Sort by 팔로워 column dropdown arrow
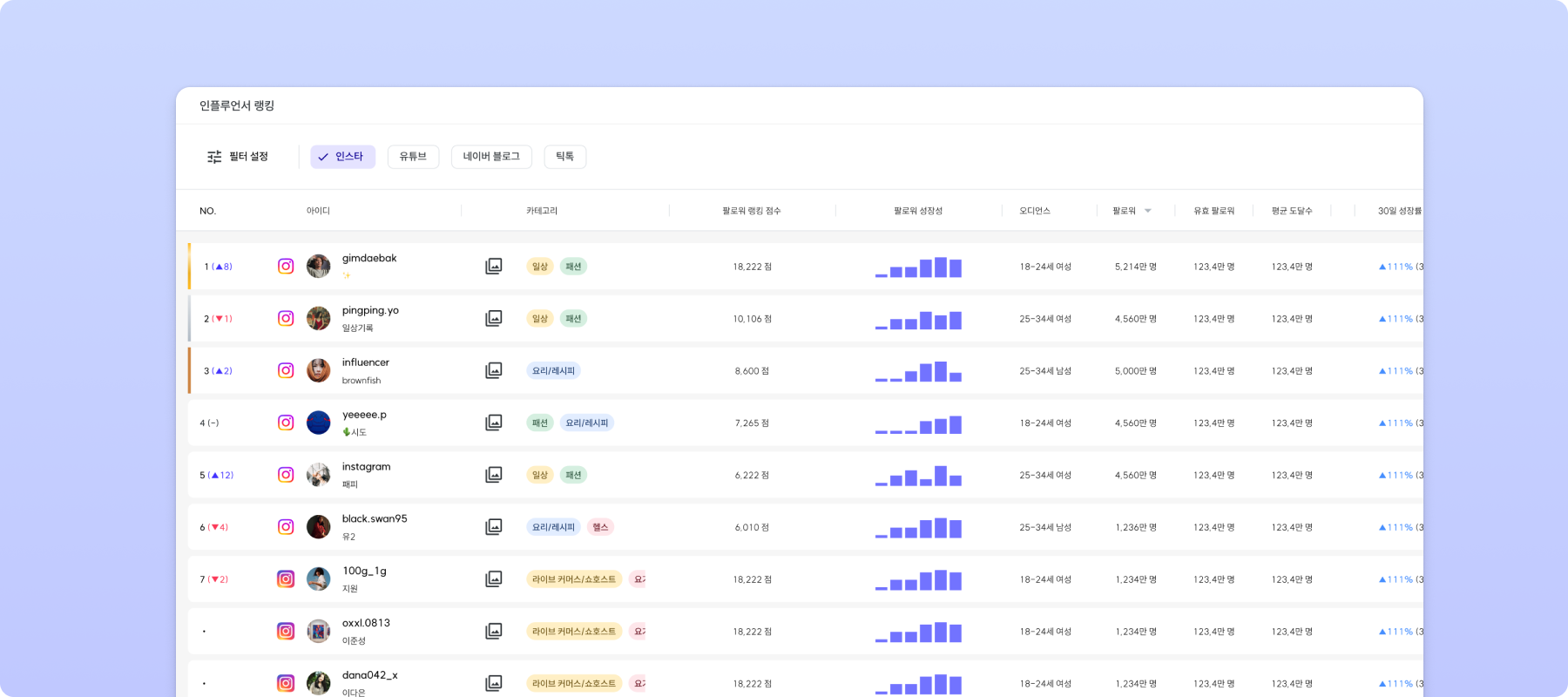 (x=1148, y=211)
